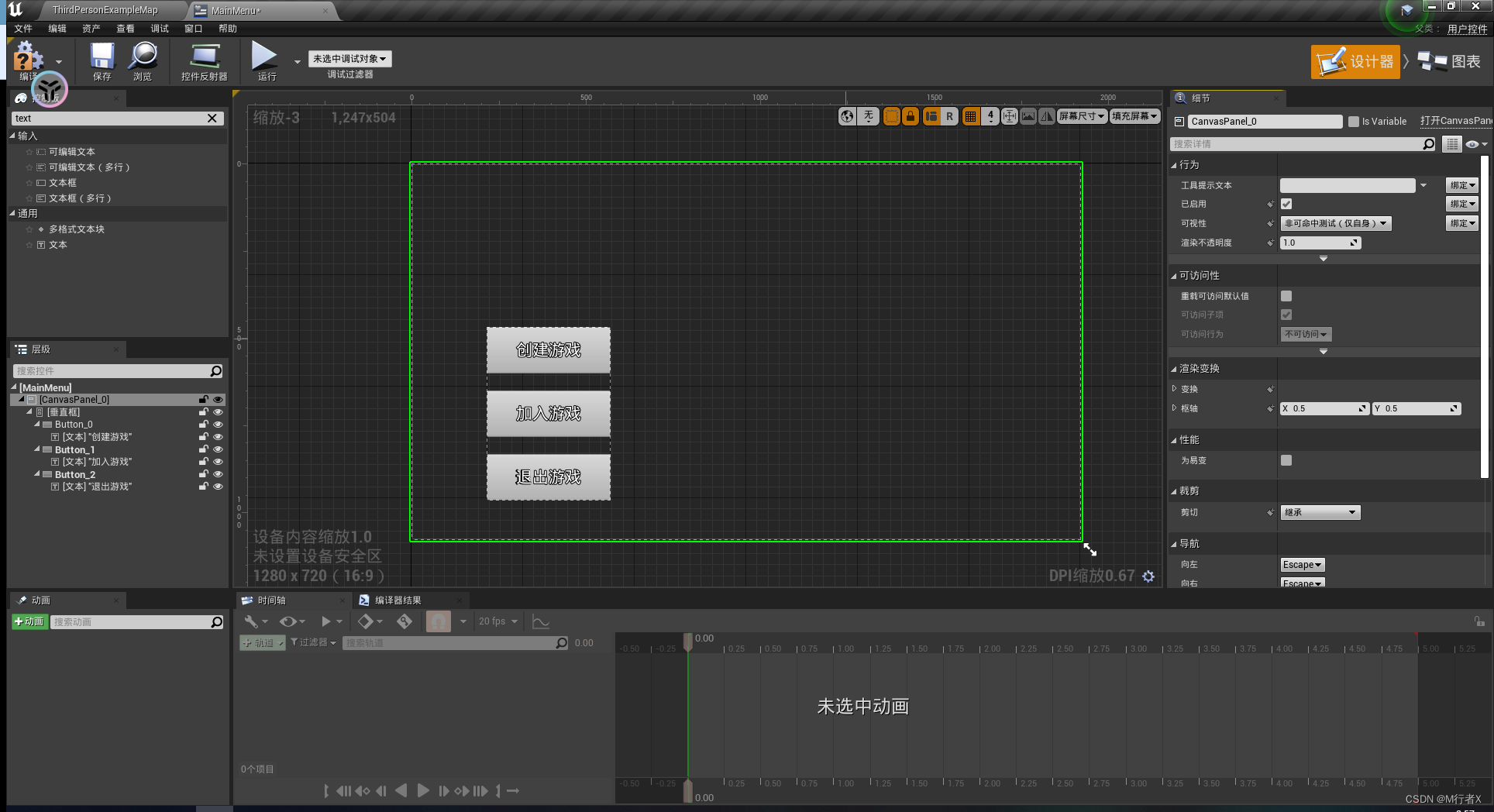Toggle dashed outlines icon in designer toolbar
1494x812 pixels.
coord(892,116)
